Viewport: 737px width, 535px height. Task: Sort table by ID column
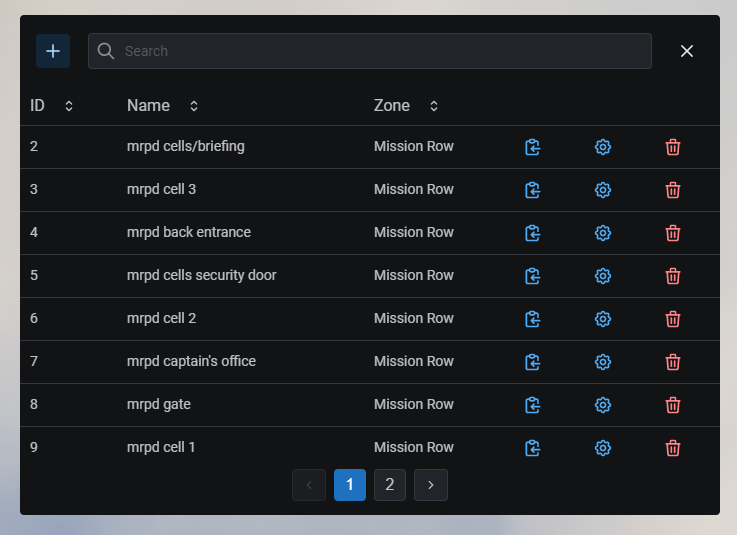[69, 106]
